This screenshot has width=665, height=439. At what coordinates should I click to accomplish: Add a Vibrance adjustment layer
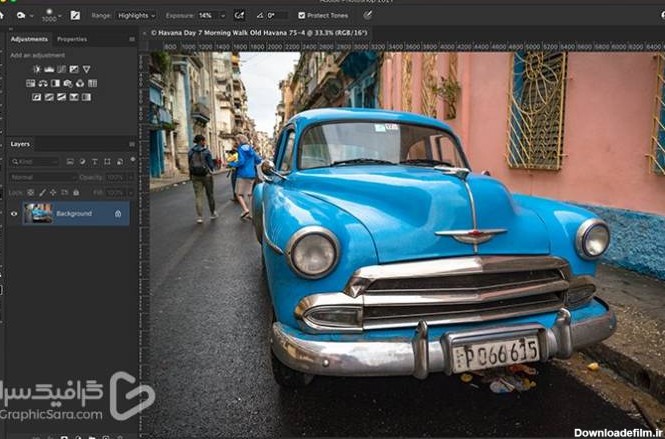(87, 69)
